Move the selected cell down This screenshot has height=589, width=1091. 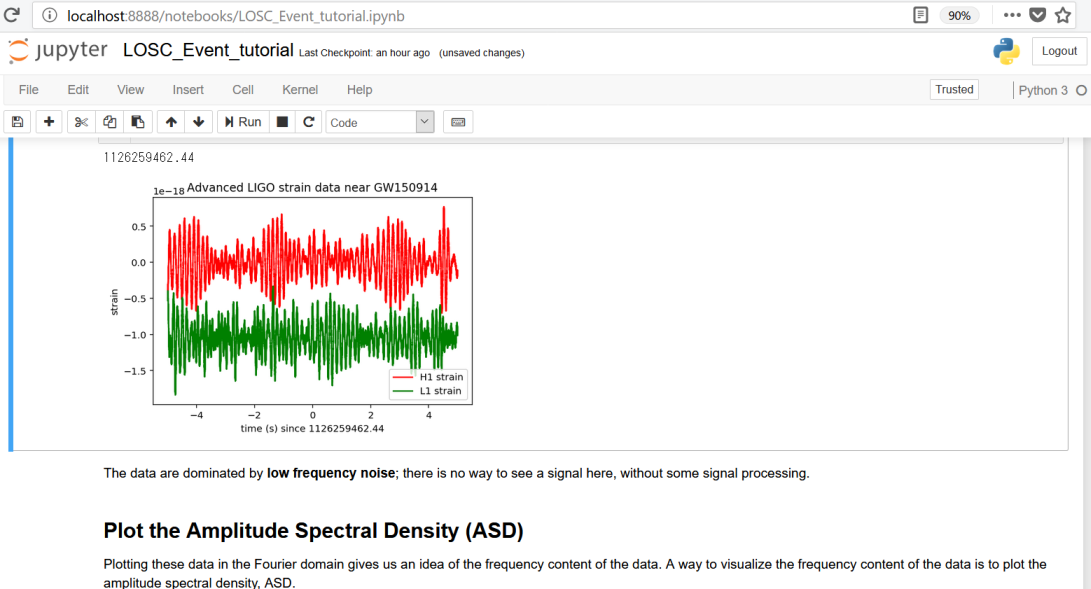point(199,122)
